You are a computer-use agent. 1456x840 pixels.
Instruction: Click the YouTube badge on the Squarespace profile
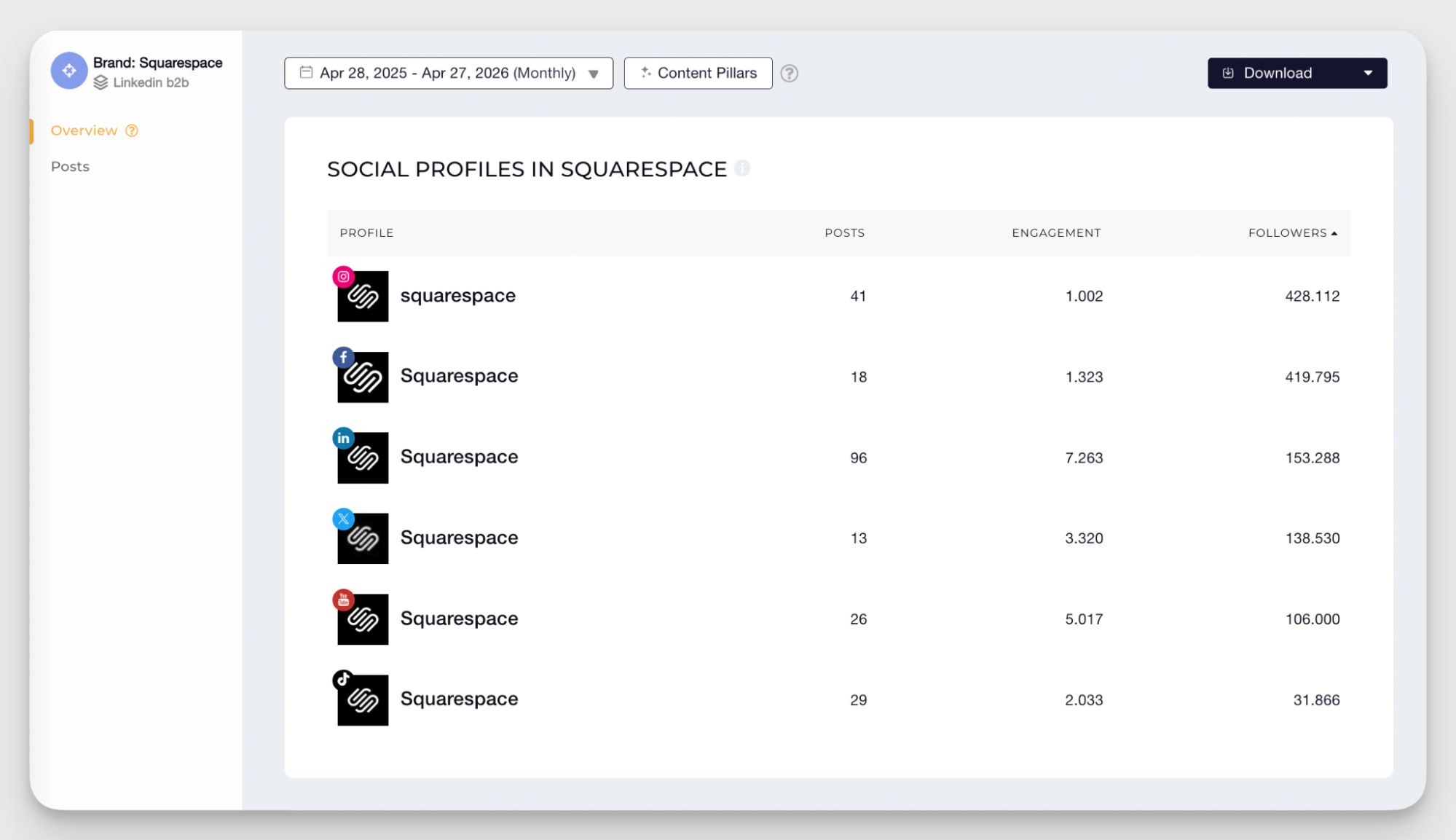point(344,600)
